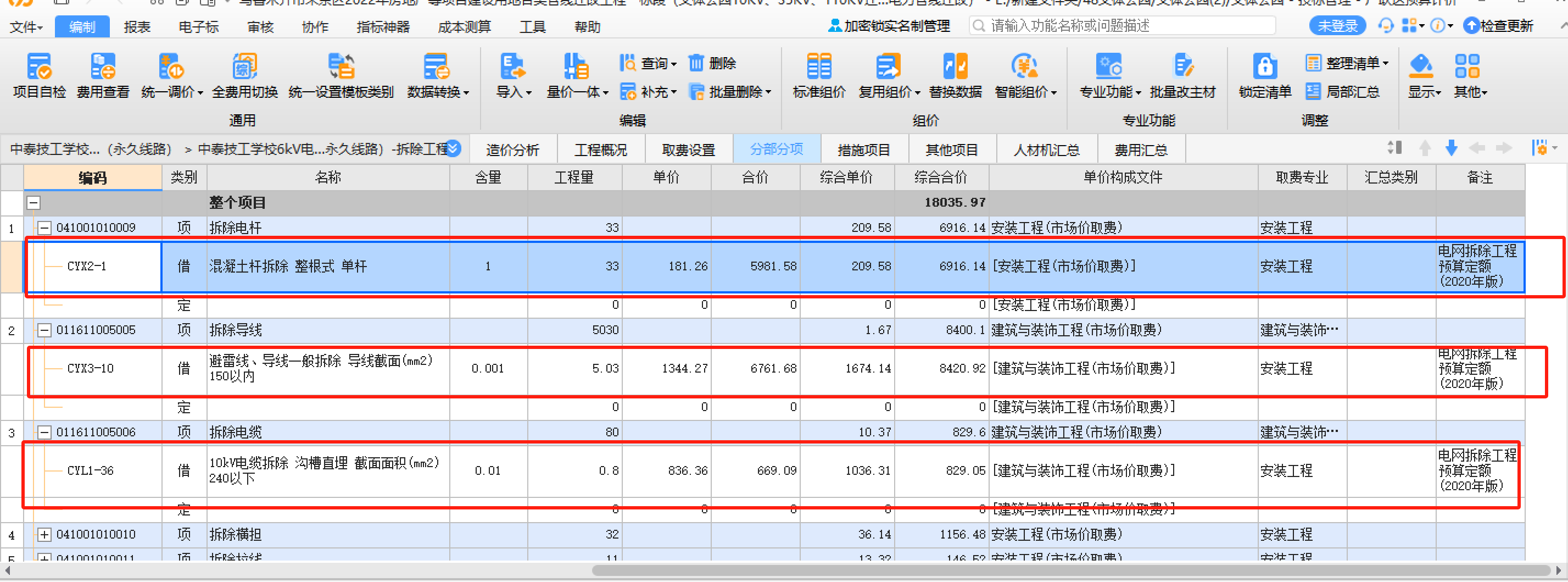Click total value 18035.97 cell
Screen dimensions: 1568x582
(x=941, y=203)
